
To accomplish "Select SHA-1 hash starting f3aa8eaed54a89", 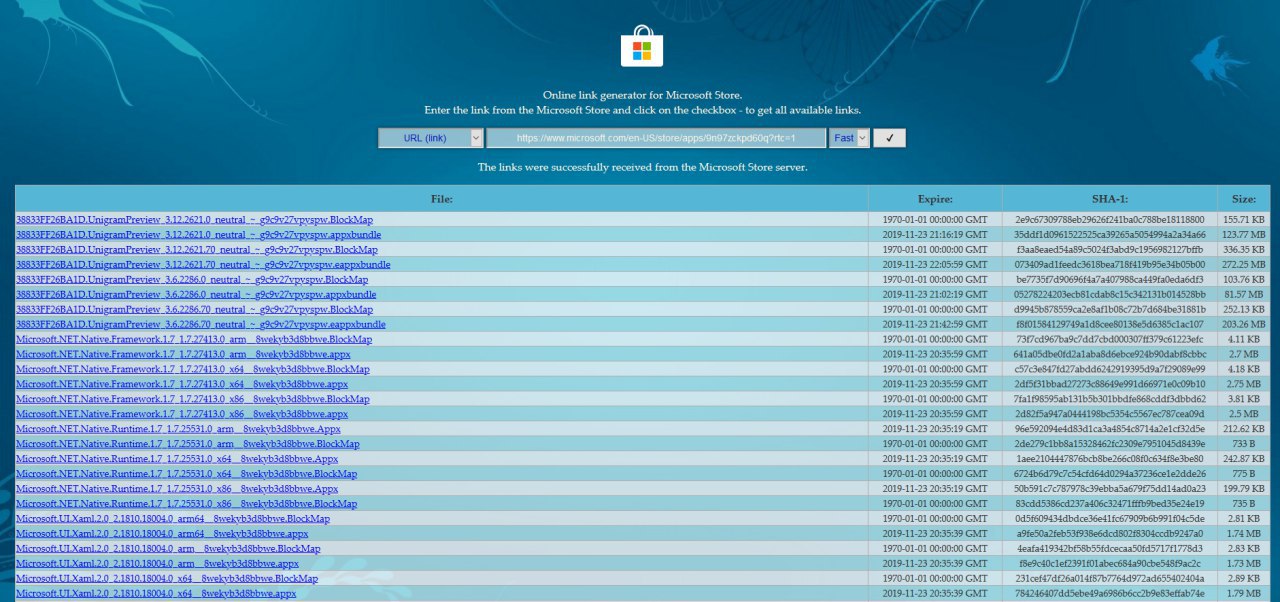I will pyautogui.click(x=1110, y=249).
